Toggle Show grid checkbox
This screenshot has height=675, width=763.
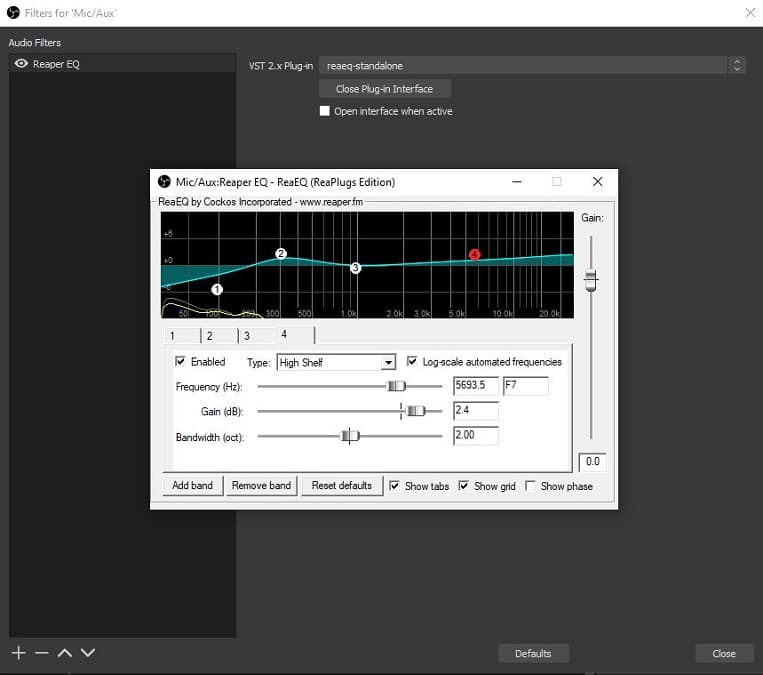(464, 486)
